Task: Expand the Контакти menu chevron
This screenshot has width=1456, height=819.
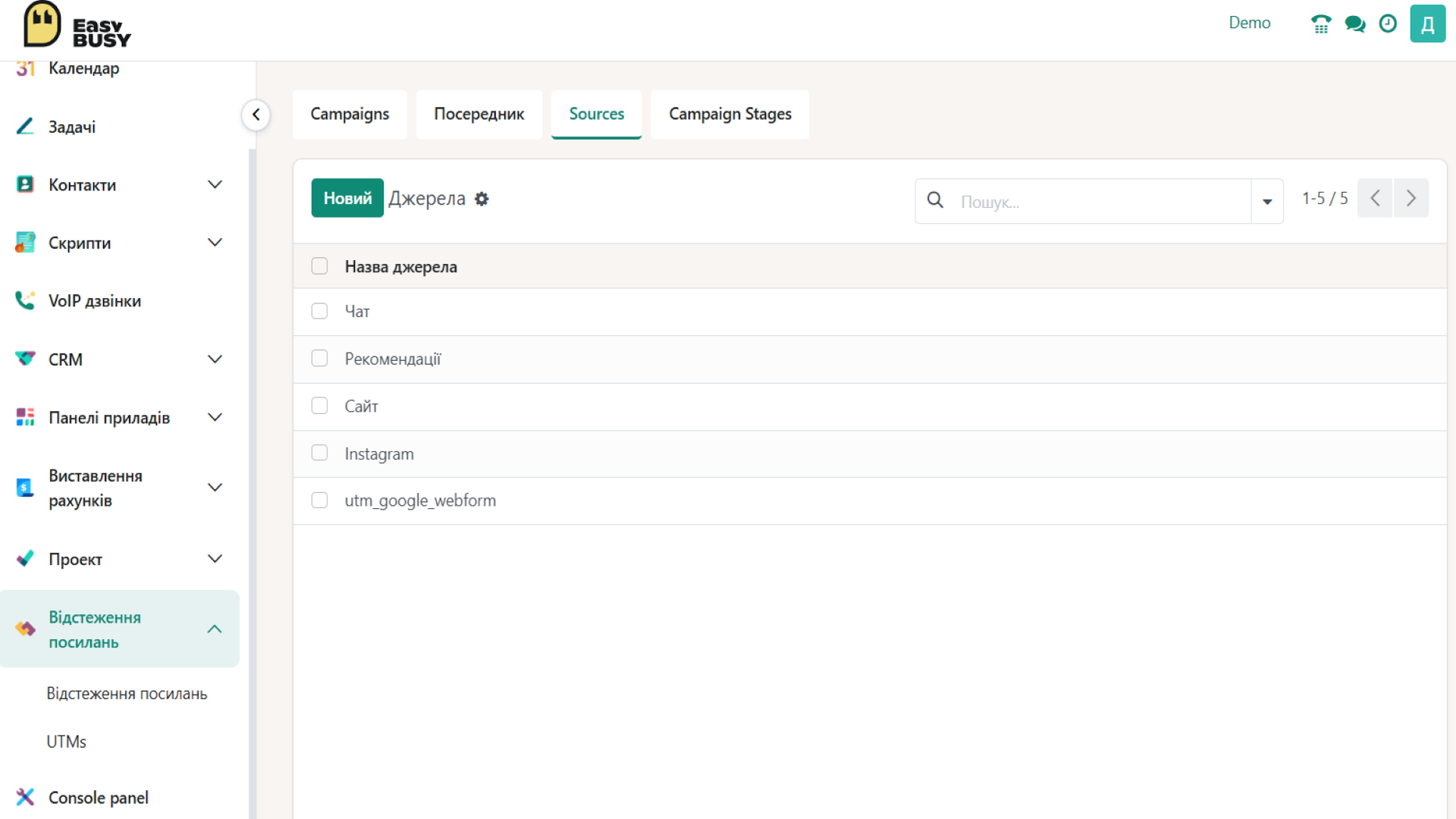Action: (215, 184)
